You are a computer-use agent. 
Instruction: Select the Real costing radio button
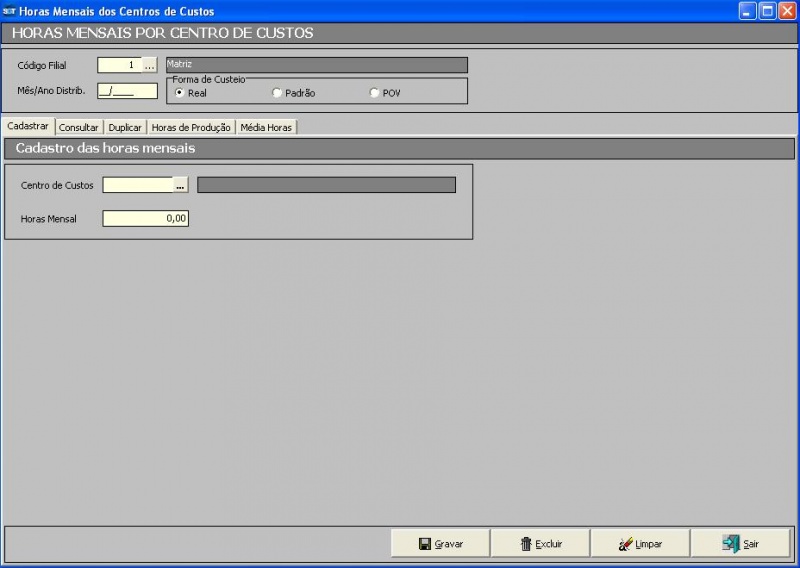click(x=179, y=93)
